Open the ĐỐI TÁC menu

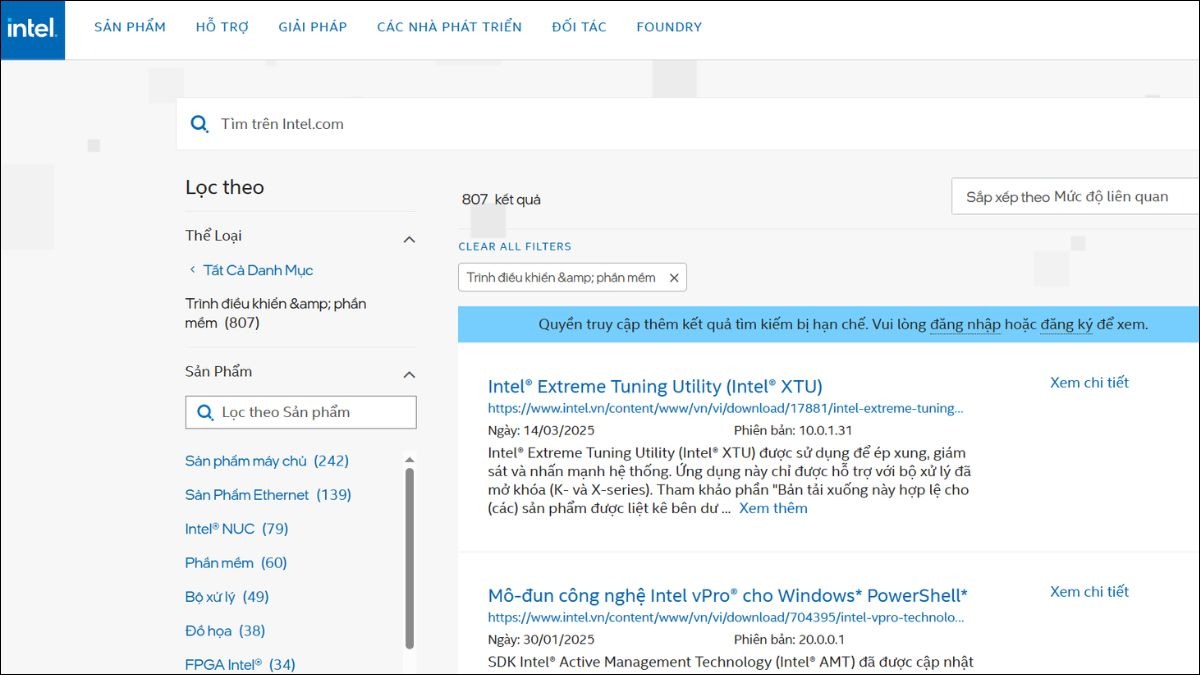pyautogui.click(x=579, y=27)
